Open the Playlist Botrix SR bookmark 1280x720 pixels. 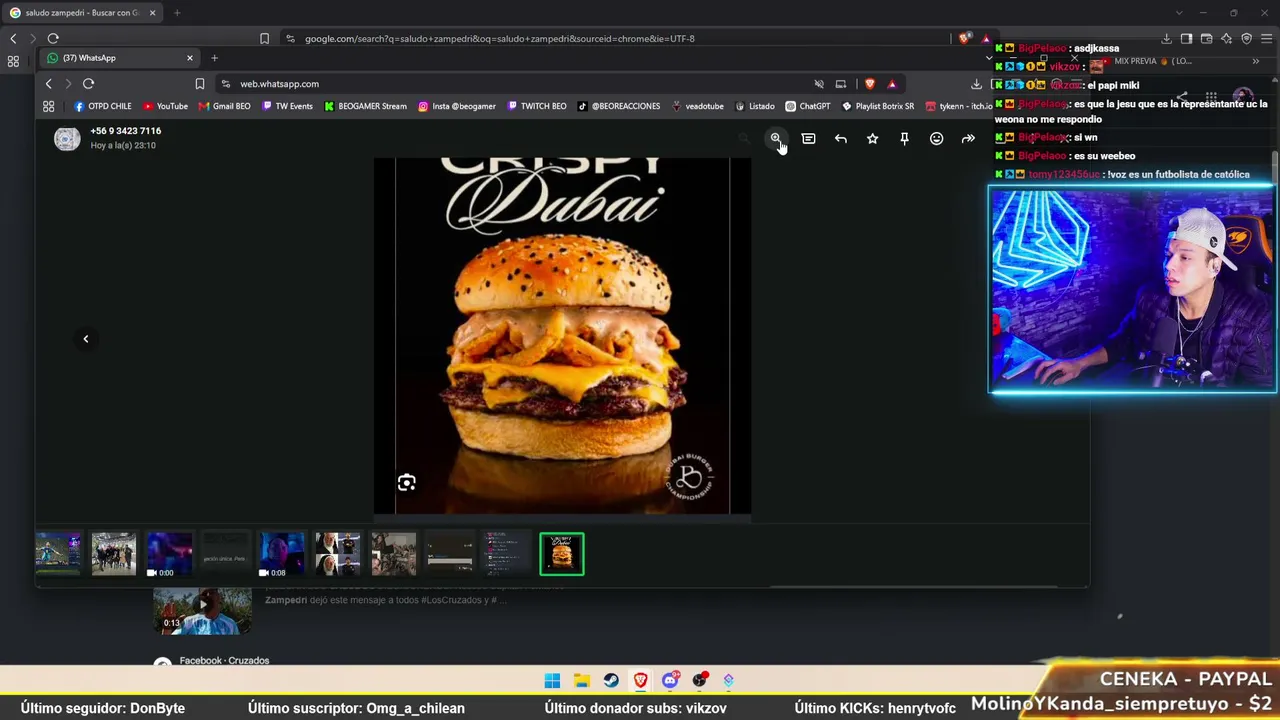click(878, 106)
